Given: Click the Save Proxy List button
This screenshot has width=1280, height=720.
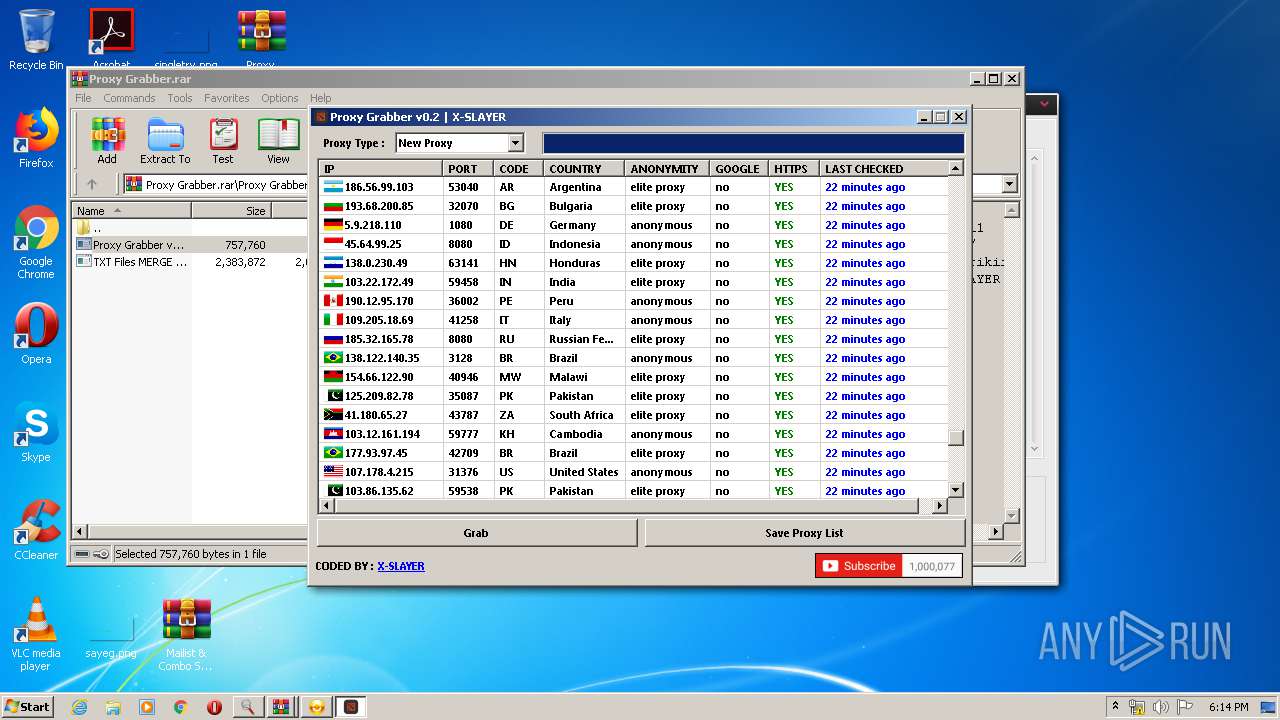Looking at the screenshot, I should [804, 533].
